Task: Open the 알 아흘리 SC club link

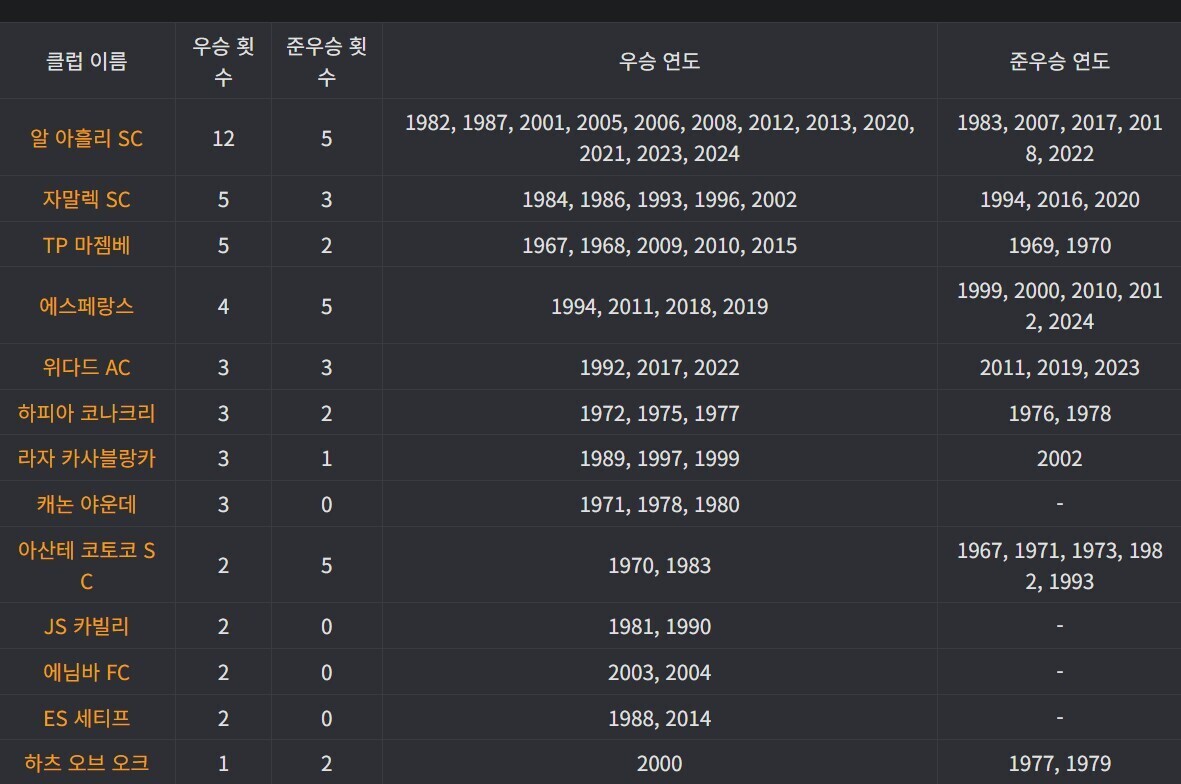Action: pyautogui.click(x=87, y=139)
